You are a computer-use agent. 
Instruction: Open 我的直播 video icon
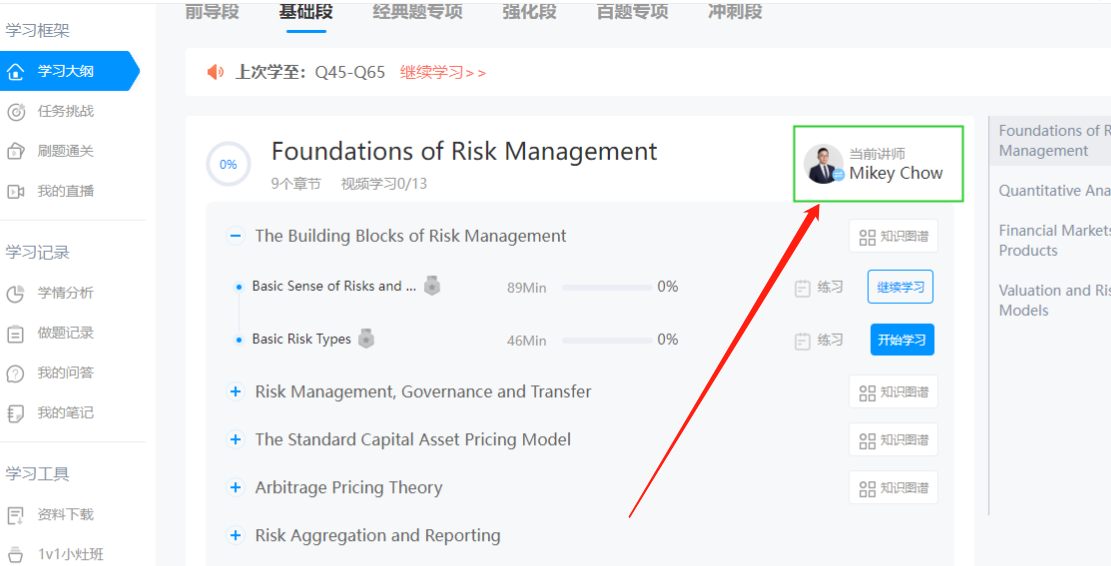coord(15,191)
